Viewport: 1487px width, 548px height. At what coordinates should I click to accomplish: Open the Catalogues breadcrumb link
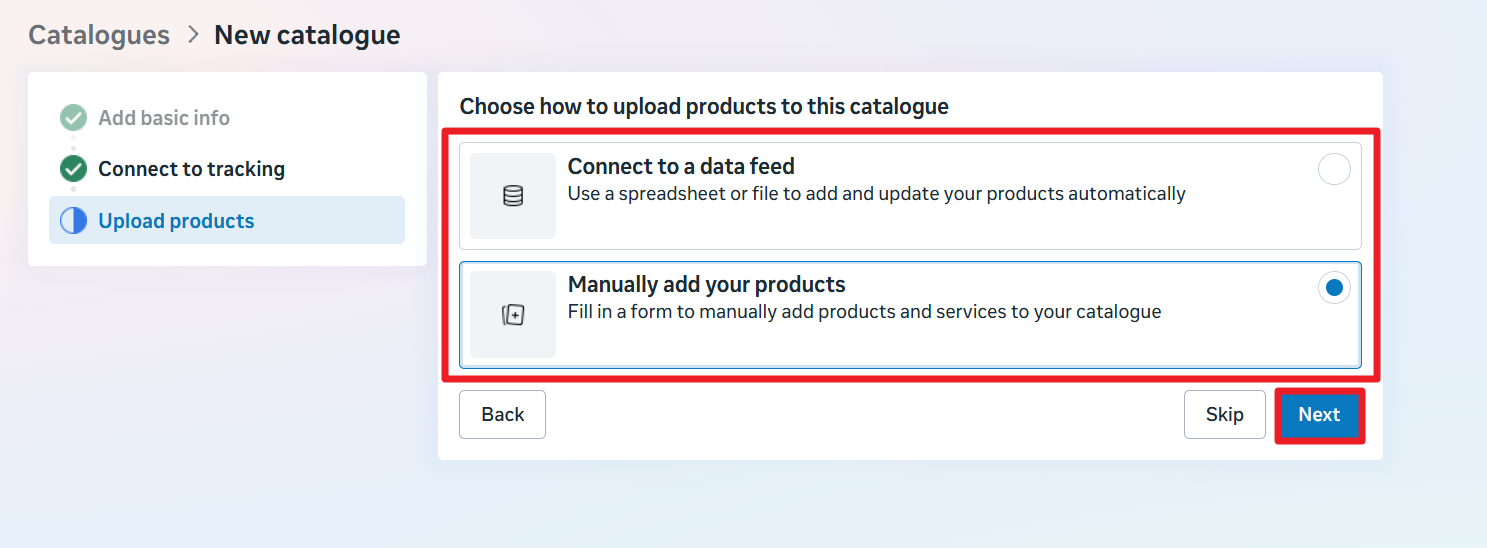[99, 35]
